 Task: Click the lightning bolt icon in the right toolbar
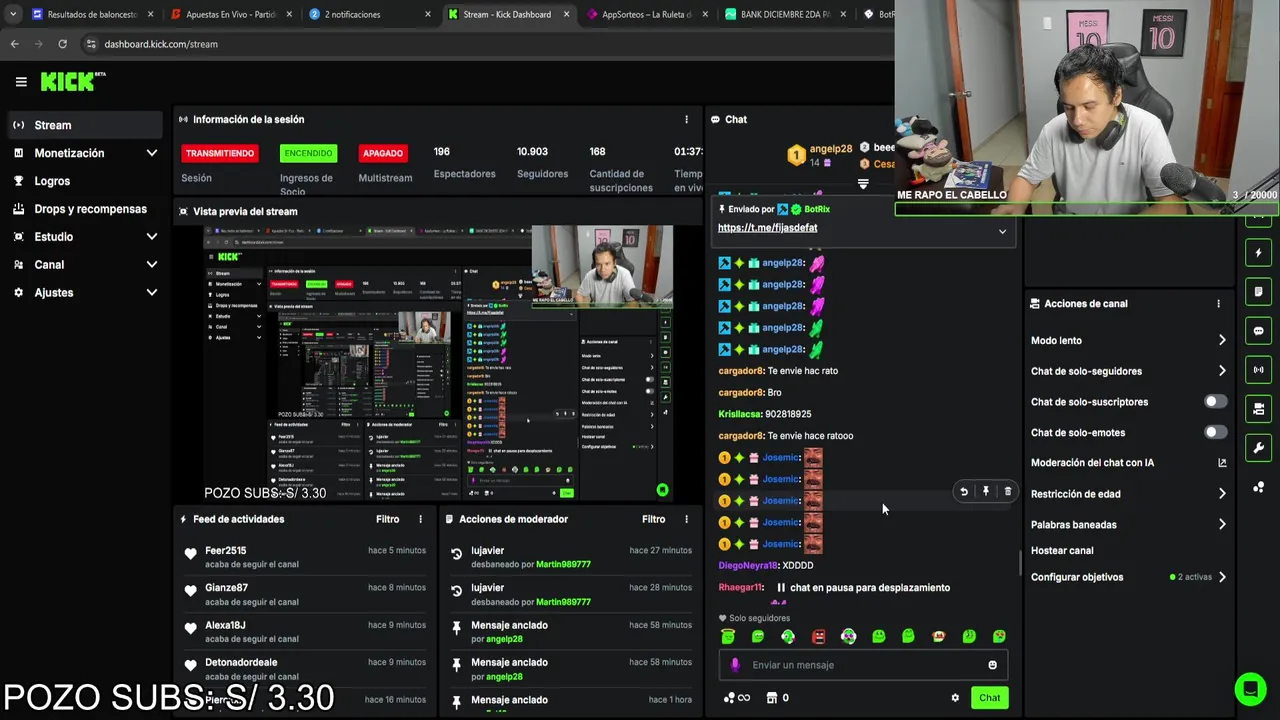[x=1258, y=253]
